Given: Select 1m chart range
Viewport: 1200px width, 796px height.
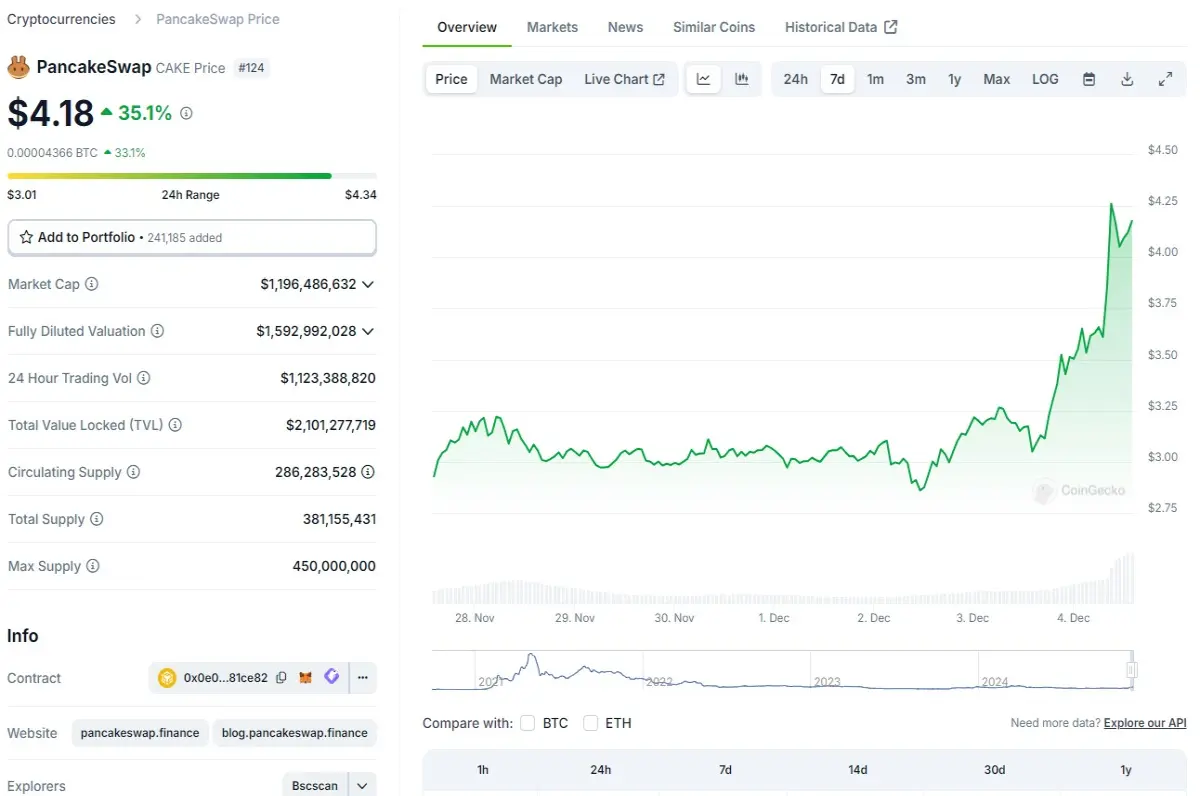Looking at the screenshot, I should (875, 79).
